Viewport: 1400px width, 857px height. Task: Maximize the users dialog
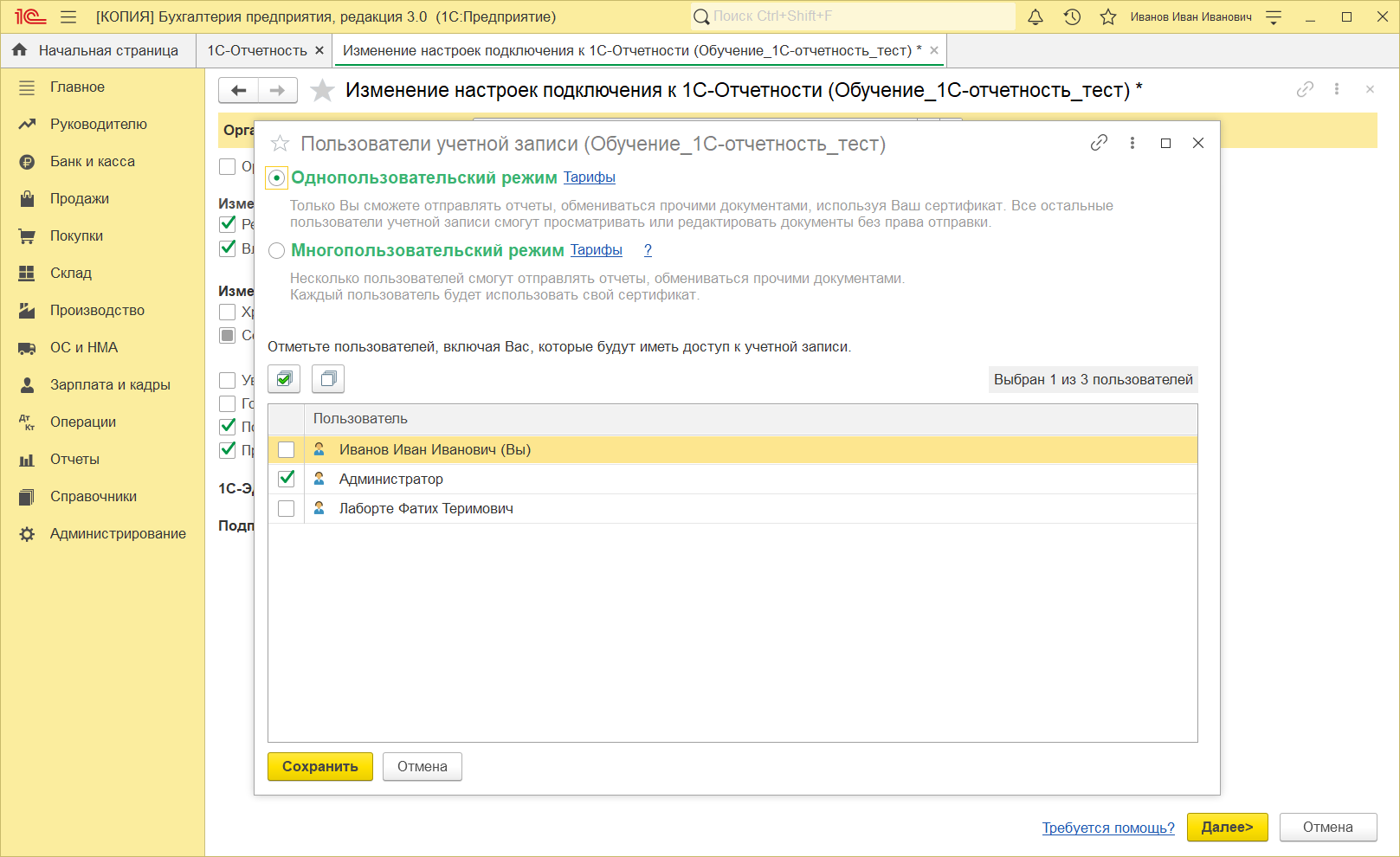(x=1165, y=143)
